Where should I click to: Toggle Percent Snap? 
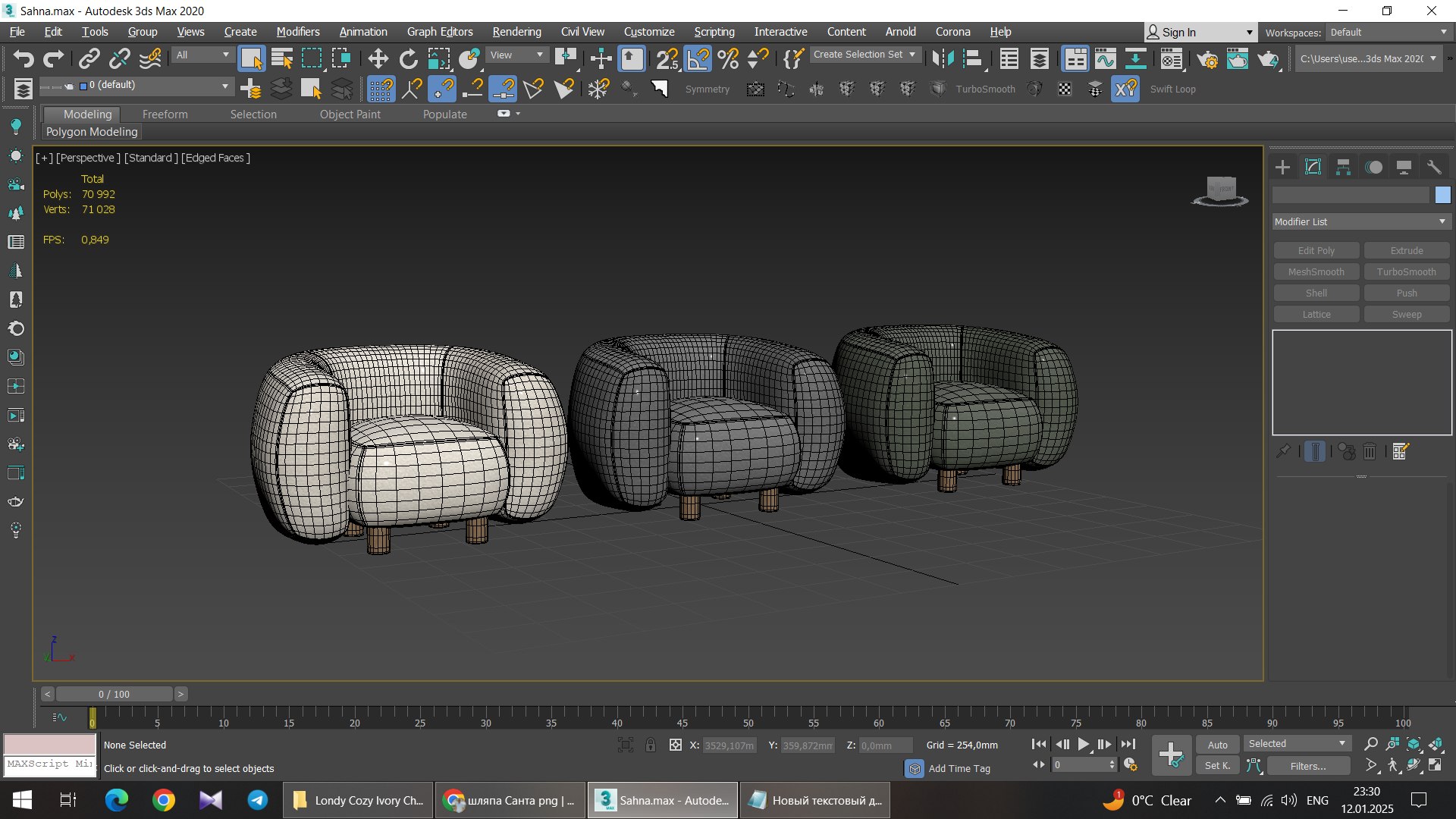coord(728,58)
